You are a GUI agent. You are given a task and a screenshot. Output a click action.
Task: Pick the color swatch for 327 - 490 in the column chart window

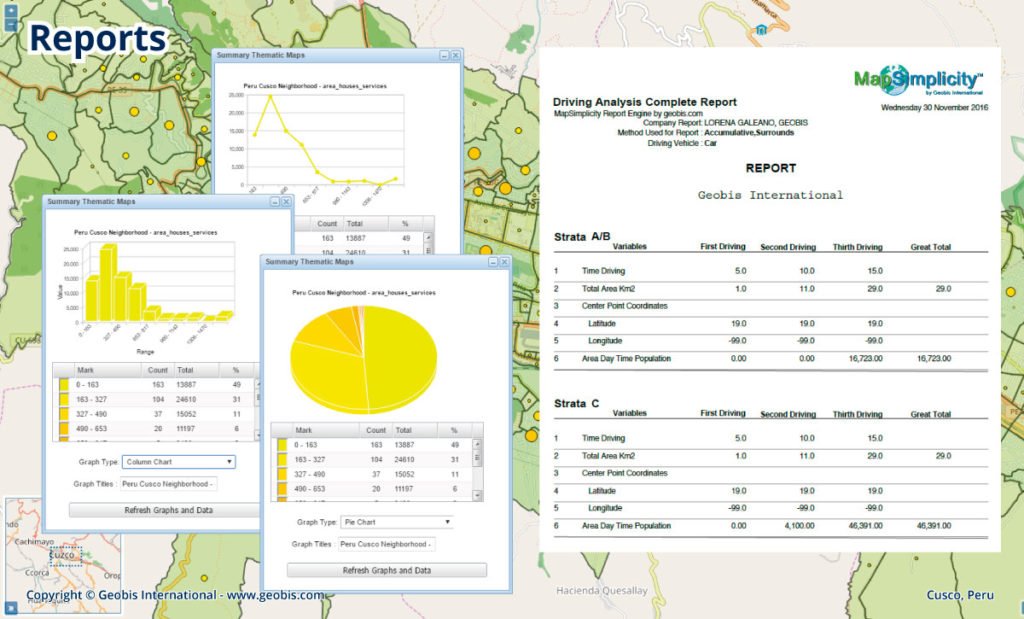tap(64, 415)
